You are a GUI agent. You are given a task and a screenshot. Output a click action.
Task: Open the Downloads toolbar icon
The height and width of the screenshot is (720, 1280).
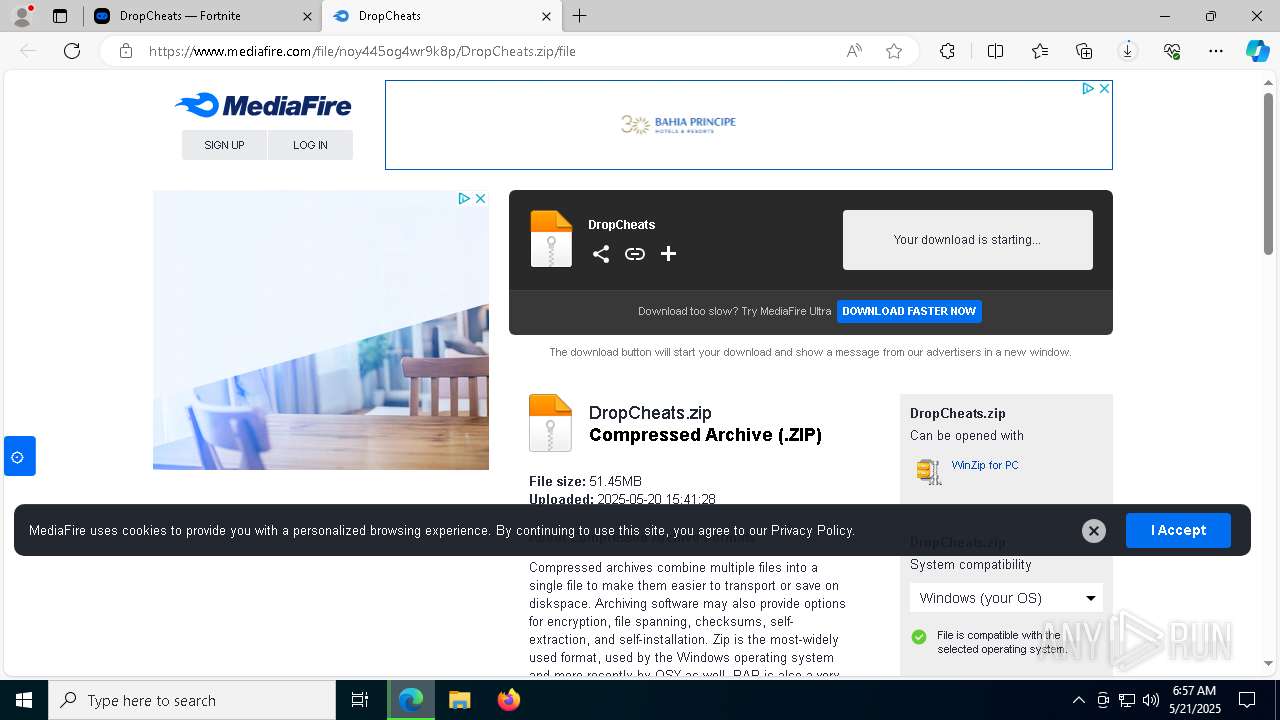pyautogui.click(x=1128, y=51)
